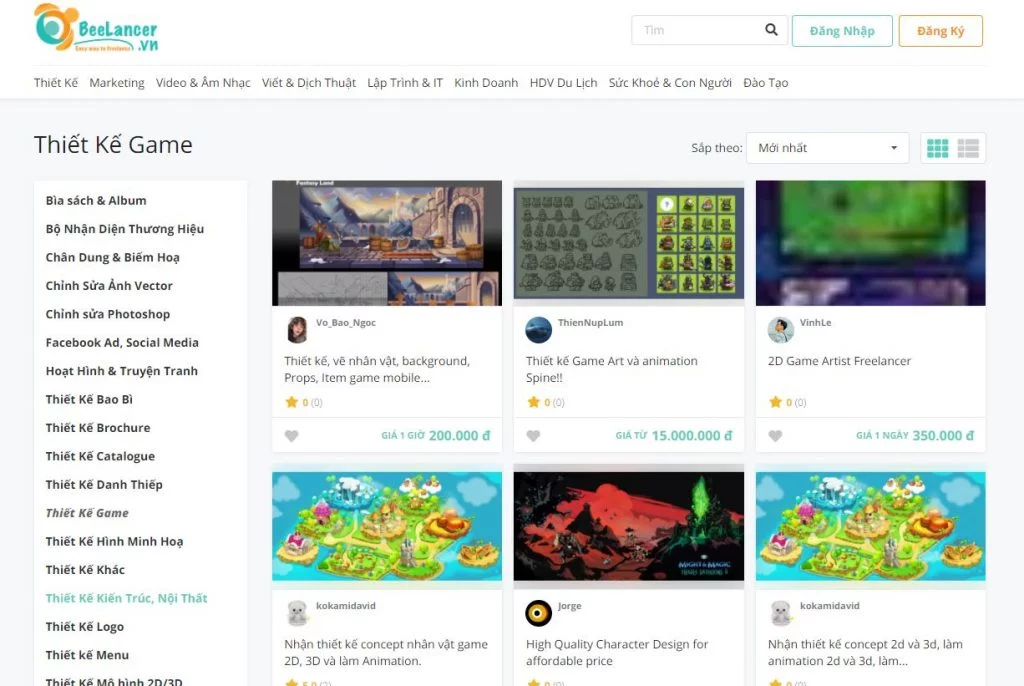Select Chân Dung & Biếm Hoạ category
1024x686 pixels.
[112, 257]
